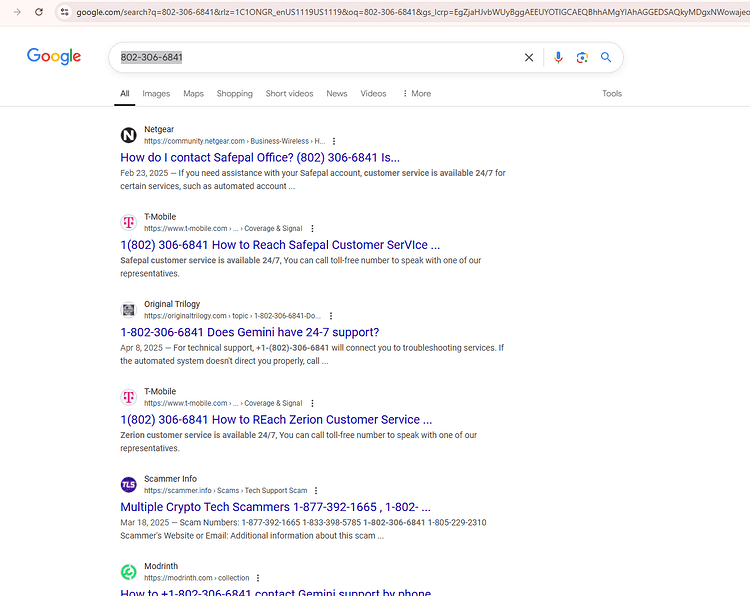Click the voice search microphone icon
750x596 pixels.
coord(558,57)
